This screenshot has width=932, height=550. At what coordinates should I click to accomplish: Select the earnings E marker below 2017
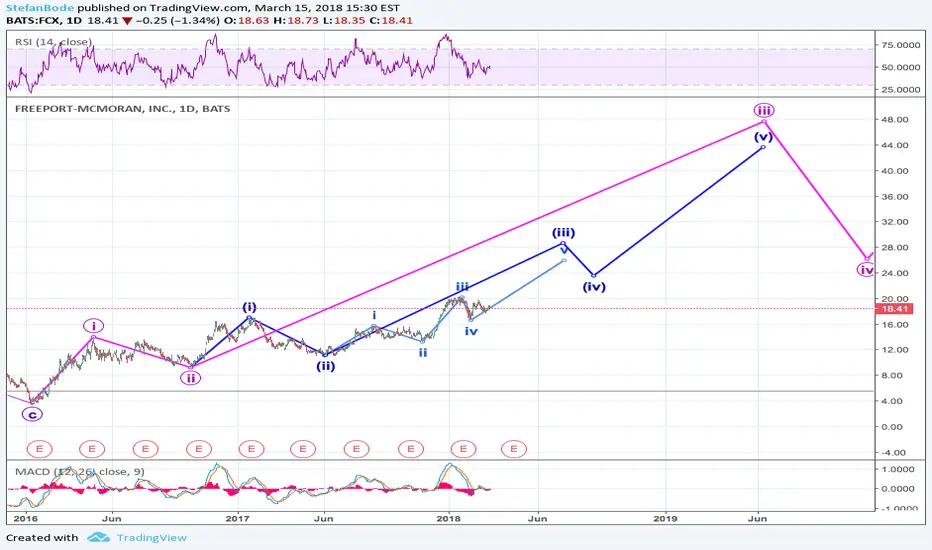[251, 449]
